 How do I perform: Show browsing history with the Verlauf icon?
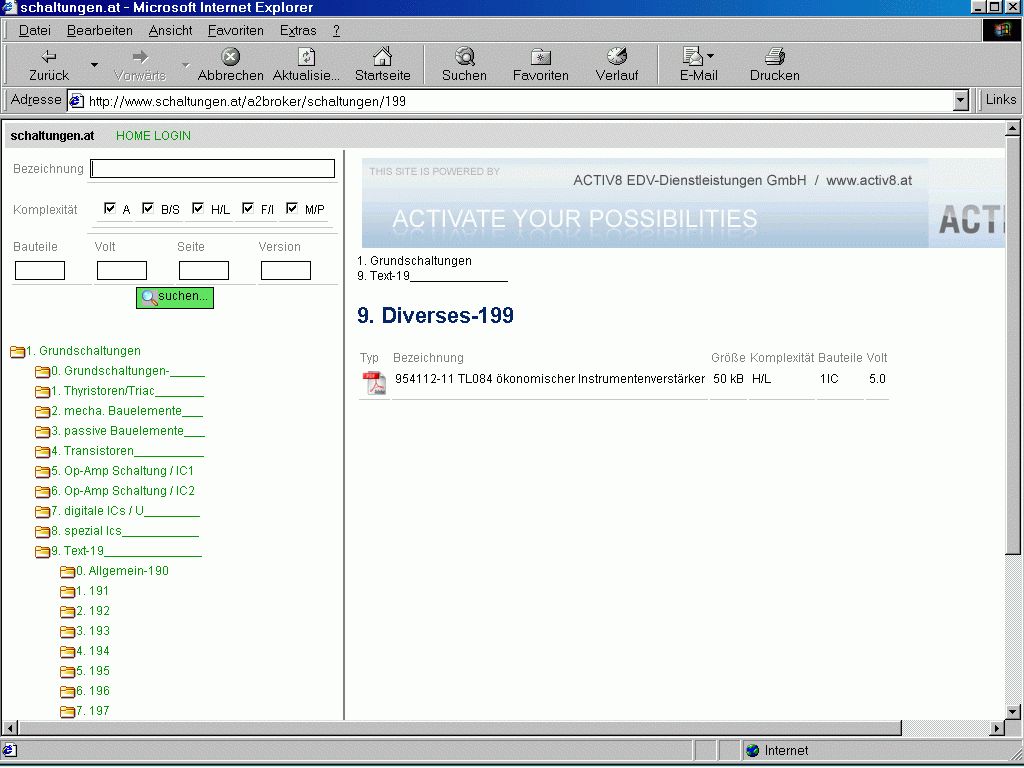coord(616,57)
